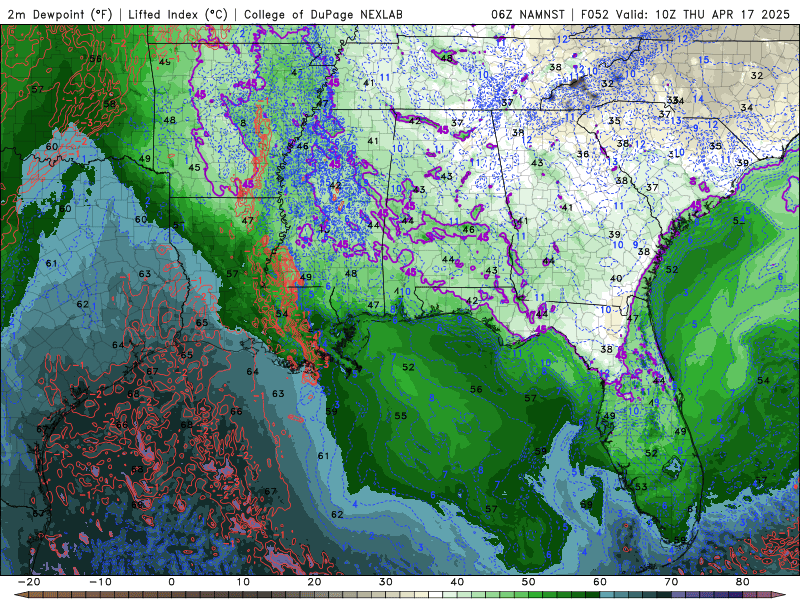This screenshot has height=600, width=800.
Task: Click the "2m Dewpoint (°F)" title text
Action: pos(60,14)
